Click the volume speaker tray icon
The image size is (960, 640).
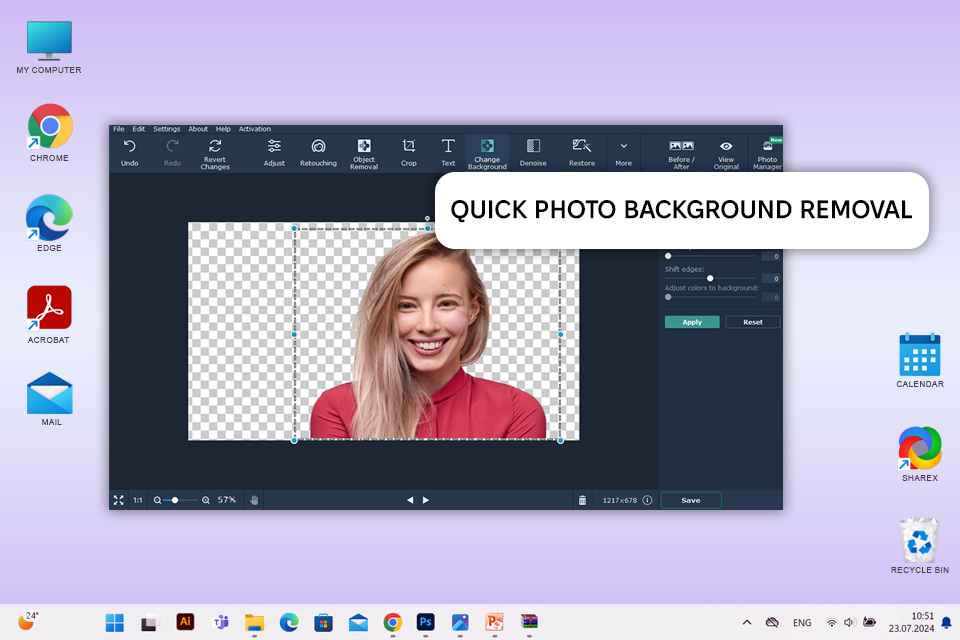point(849,623)
